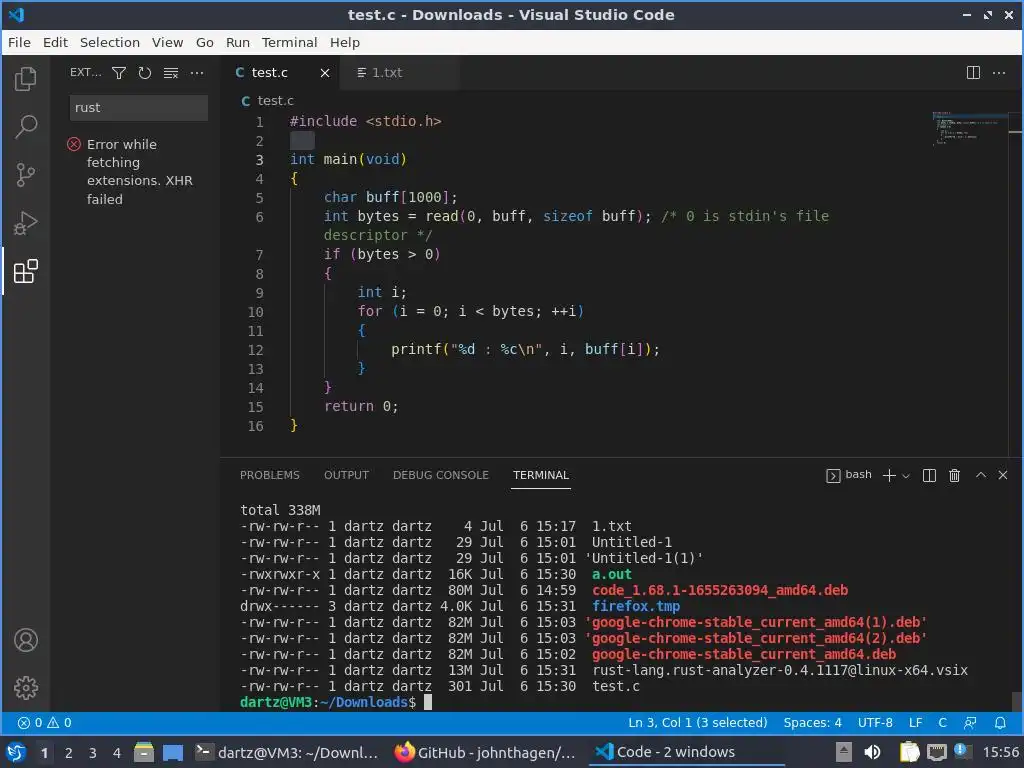This screenshot has width=1024, height=768.
Task: Click the volume speaker tray icon
Action: [x=872, y=752]
